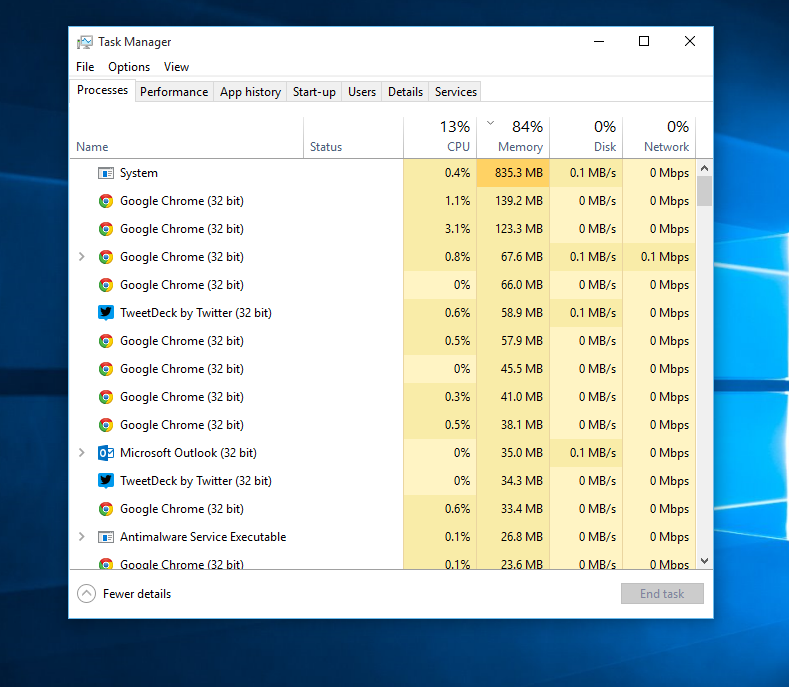Switch to the Services tab
789x687 pixels.
[x=455, y=92]
